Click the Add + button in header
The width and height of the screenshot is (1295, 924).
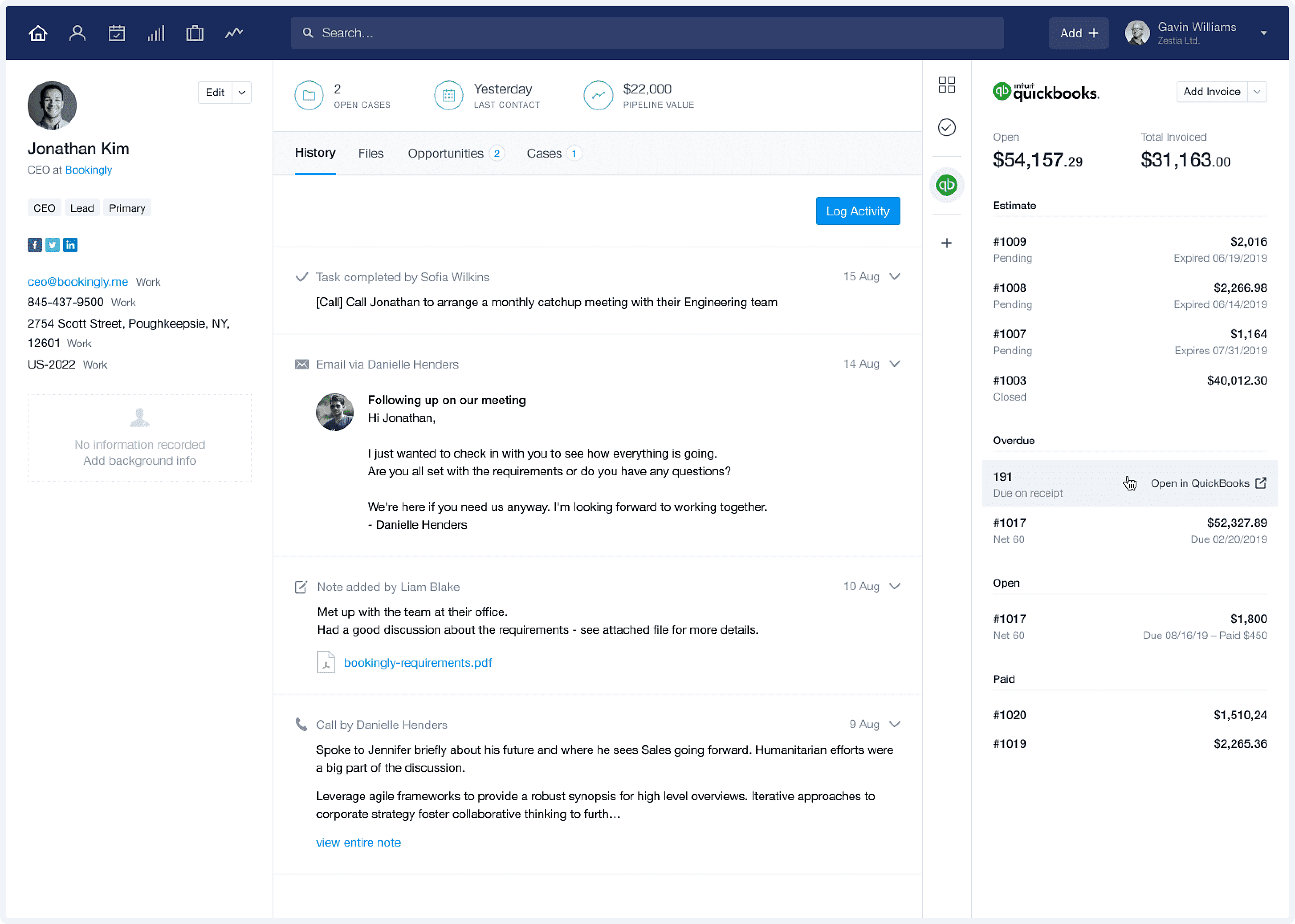pos(1079,33)
